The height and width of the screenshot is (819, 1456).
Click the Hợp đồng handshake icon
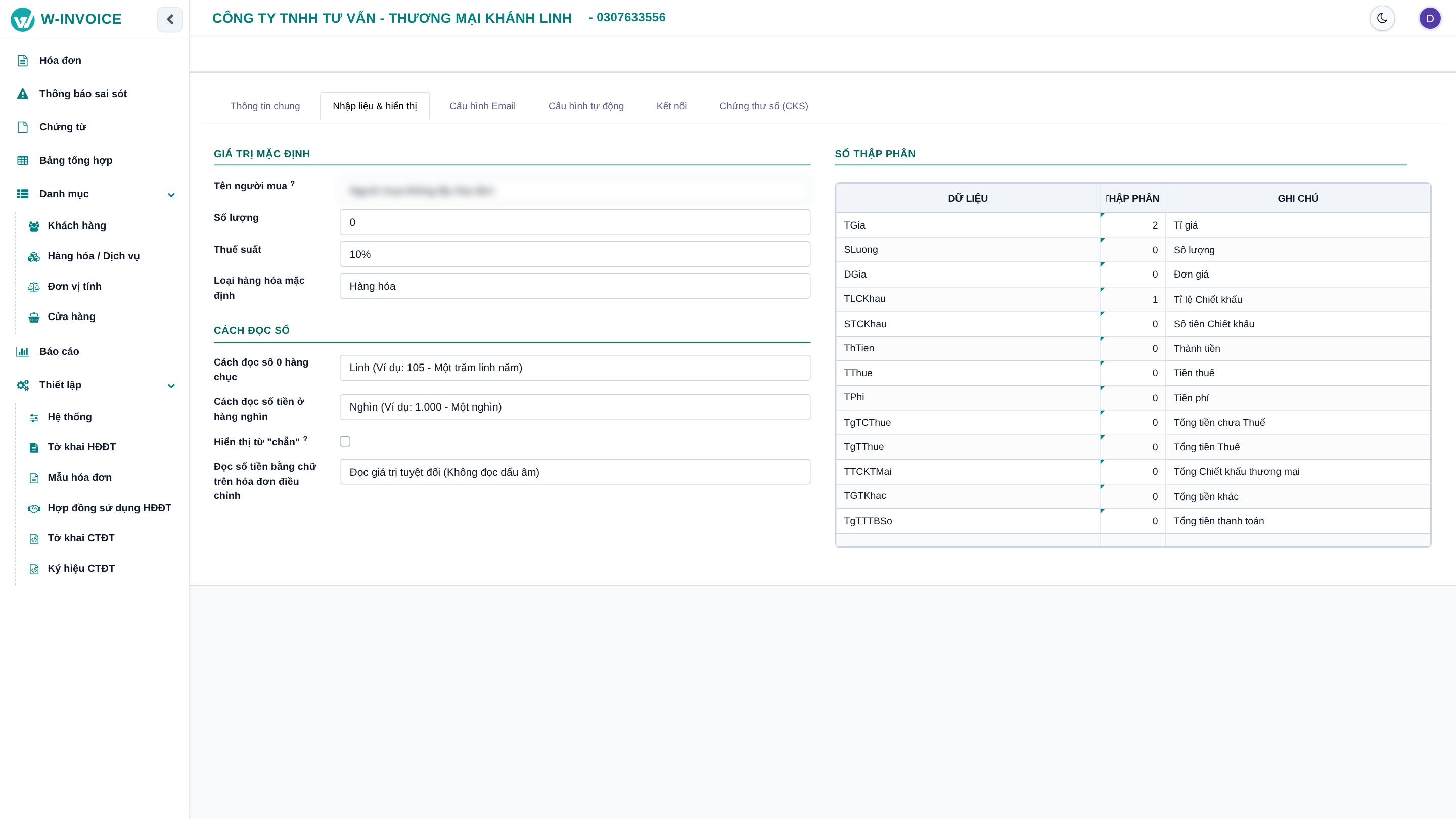34,509
